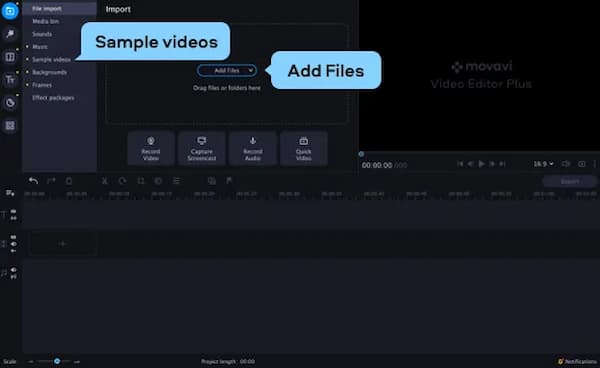Click the Capture Screencast button
This screenshot has width=600, height=368.
(x=202, y=148)
